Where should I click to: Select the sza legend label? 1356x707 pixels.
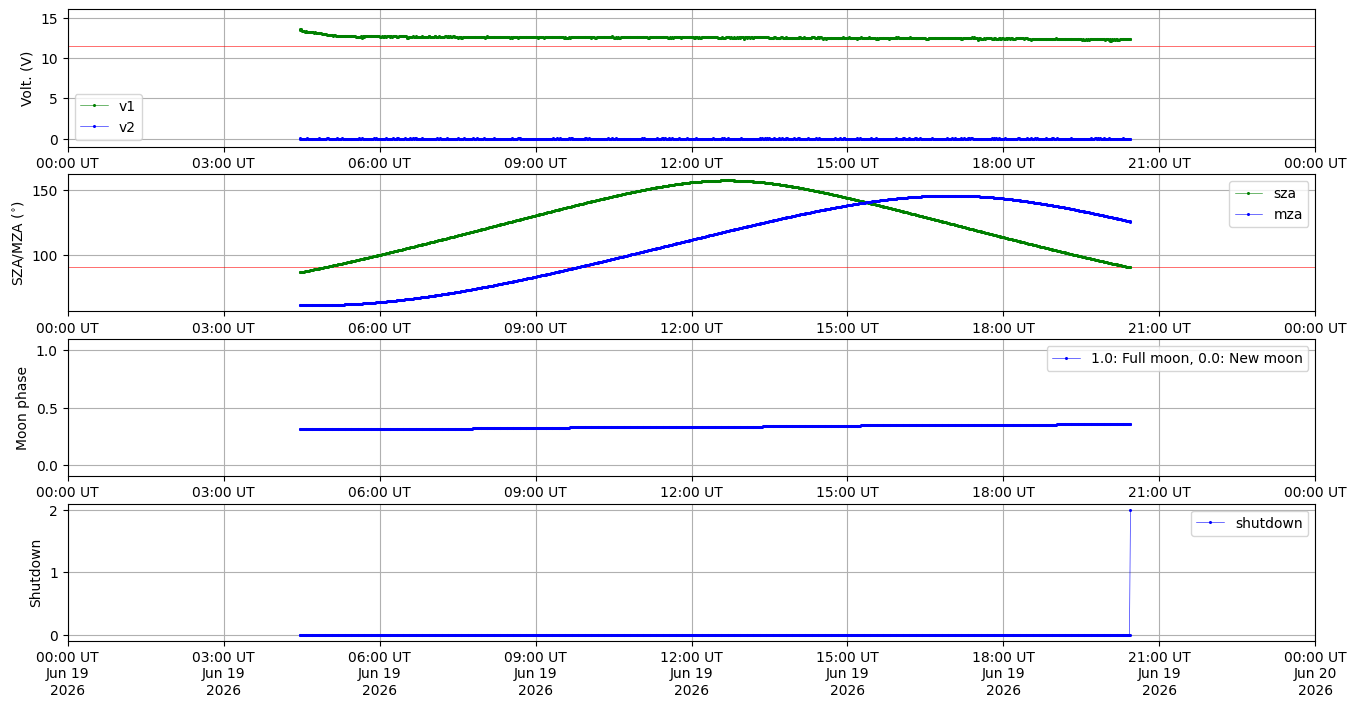pos(1284,194)
